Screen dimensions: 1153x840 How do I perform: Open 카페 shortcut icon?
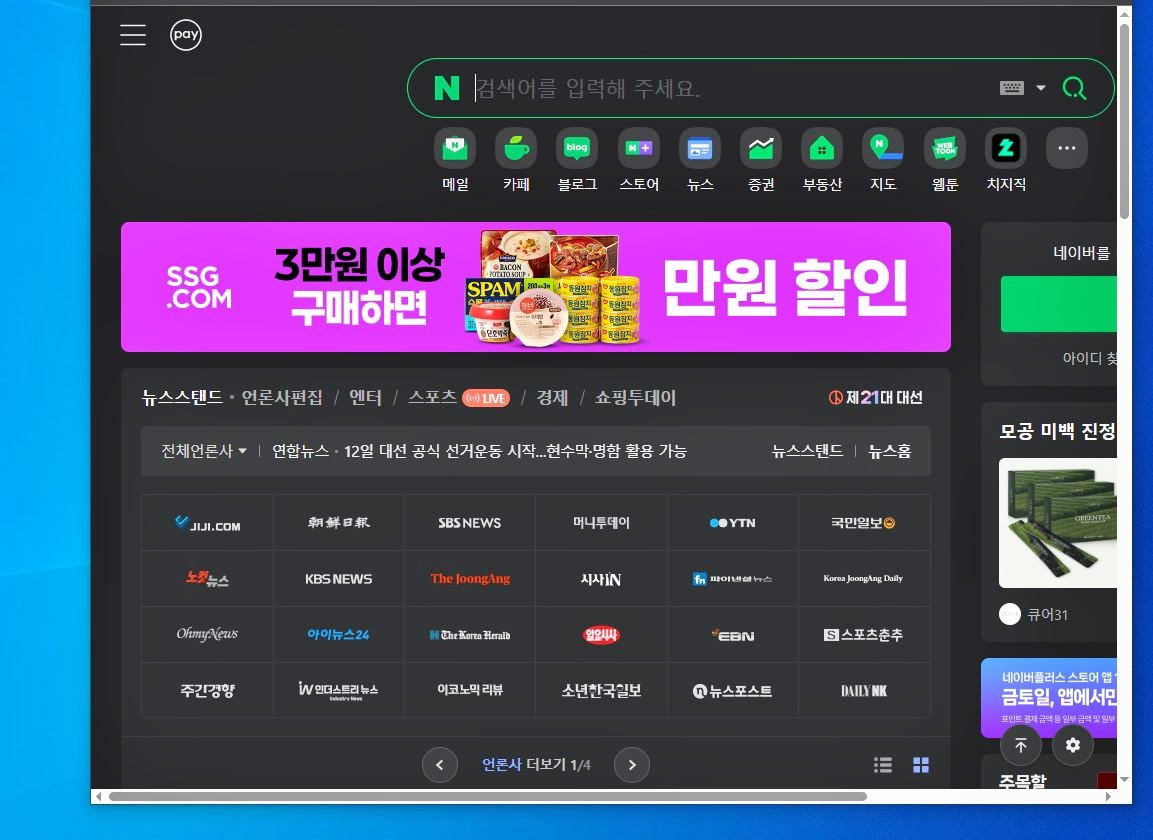516,148
